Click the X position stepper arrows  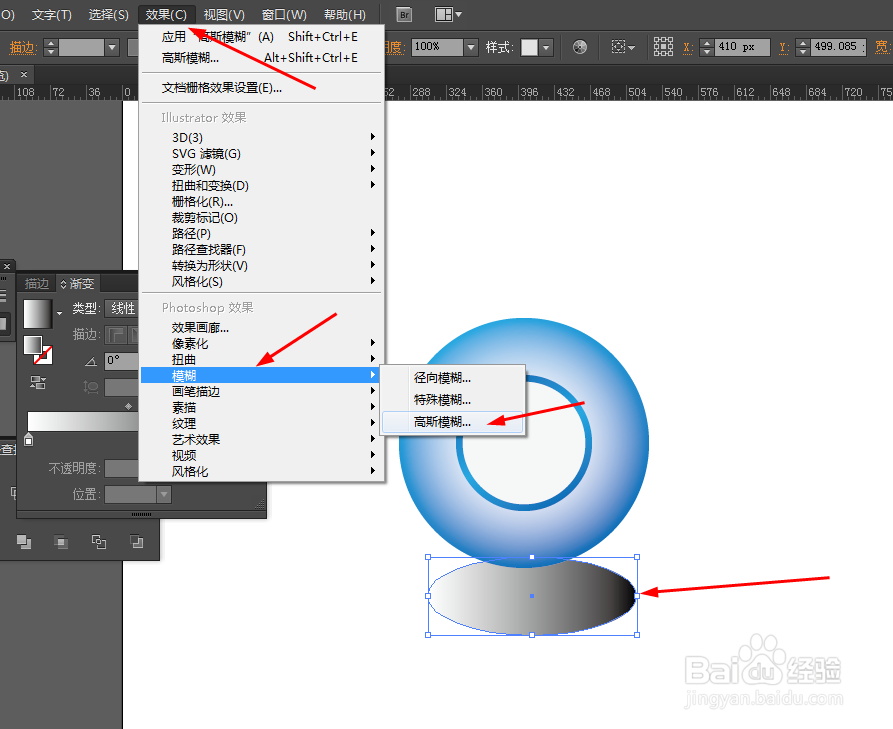[x=706, y=47]
